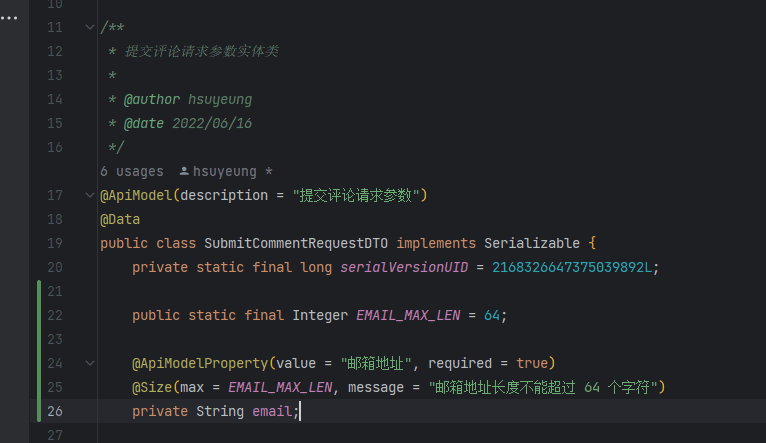Click the @Data annotation
The height and width of the screenshot is (443, 766).
120,219
